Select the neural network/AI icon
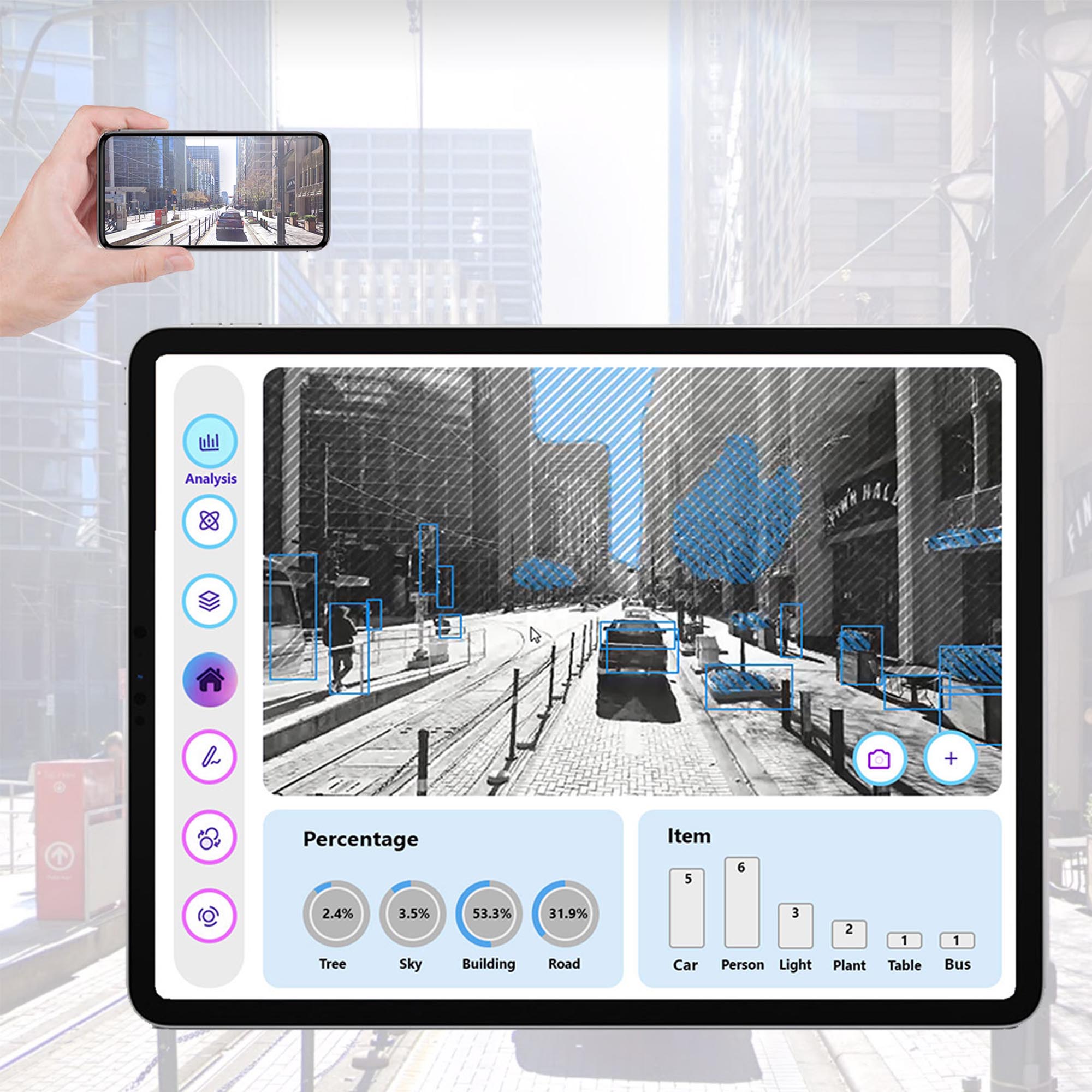 [x=210, y=522]
